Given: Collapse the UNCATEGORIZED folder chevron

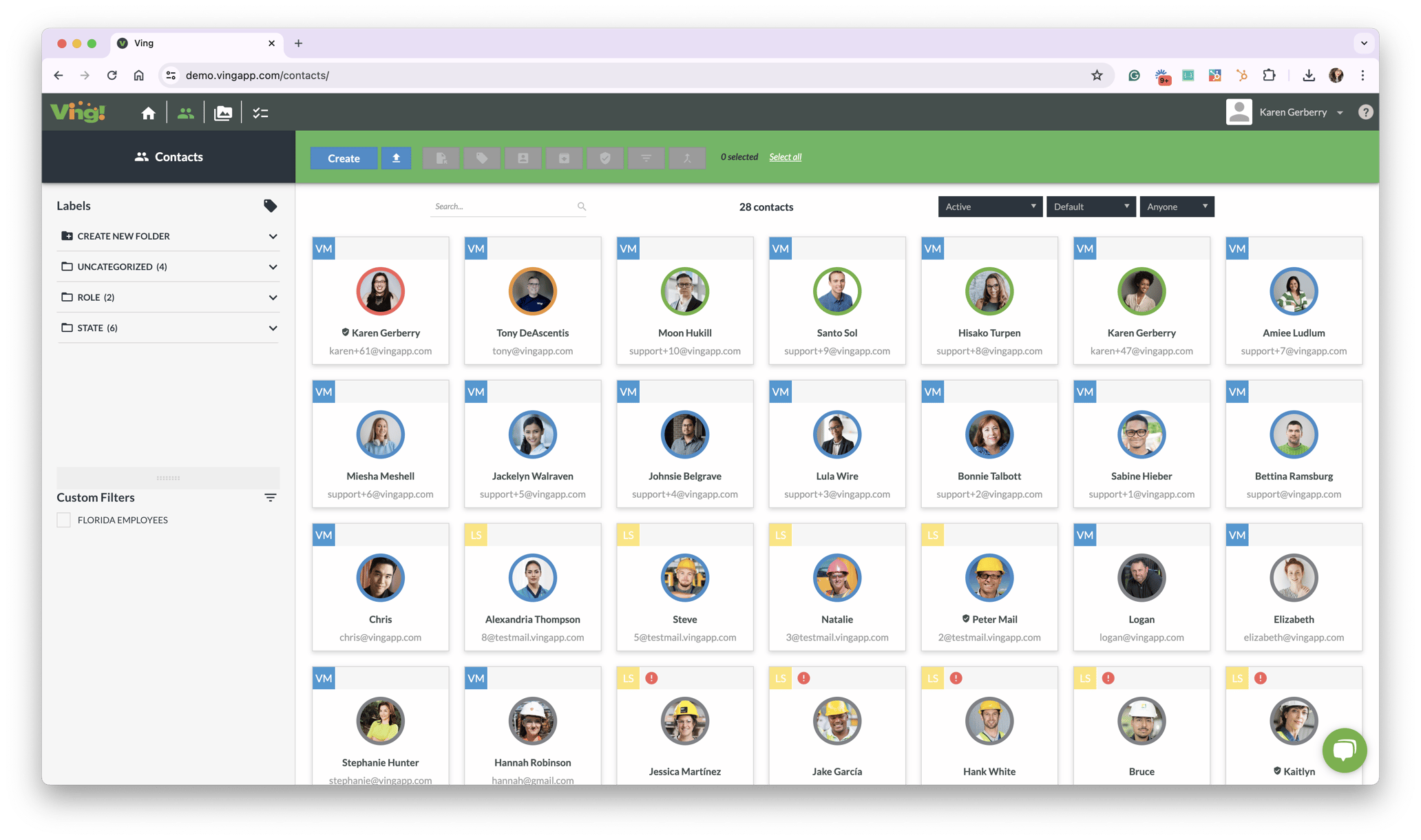Looking at the screenshot, I should click(x=273, y=266).
